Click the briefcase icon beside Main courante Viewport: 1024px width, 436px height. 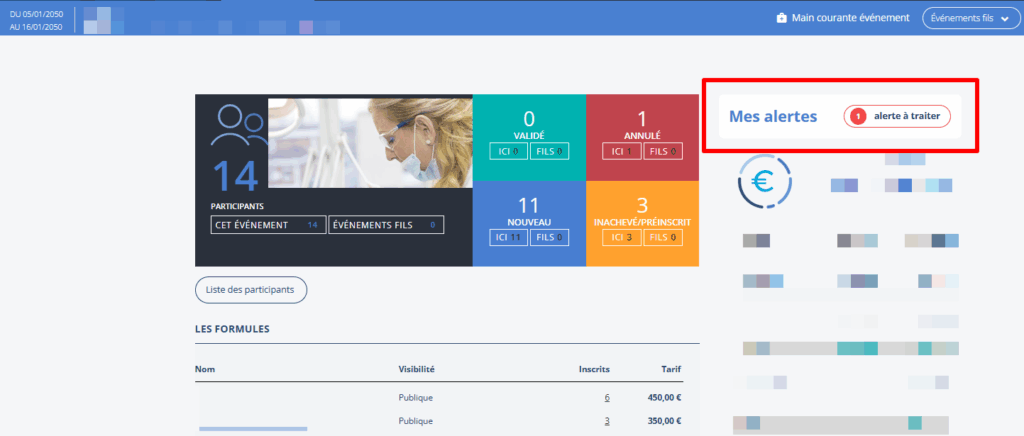coord(782,18)
